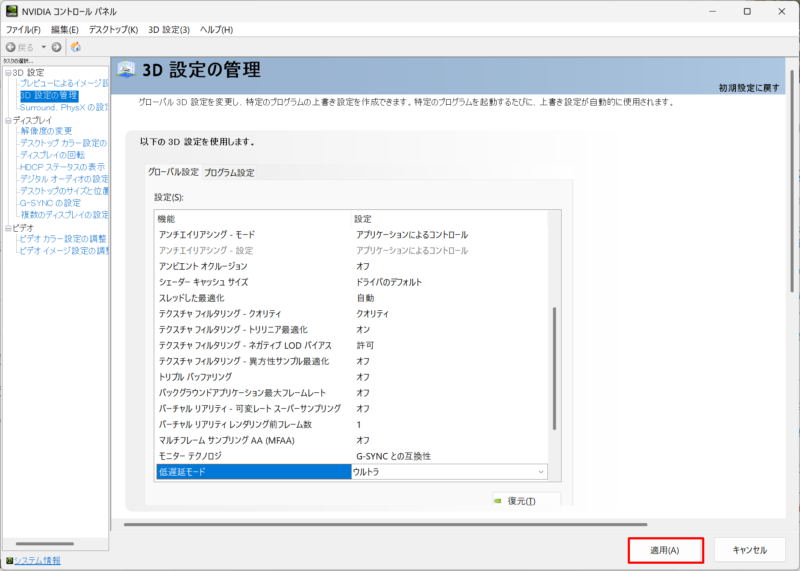
Task: Click the main page vertical scrollbar
Action: pyautogui.click(x=792, y=181)
